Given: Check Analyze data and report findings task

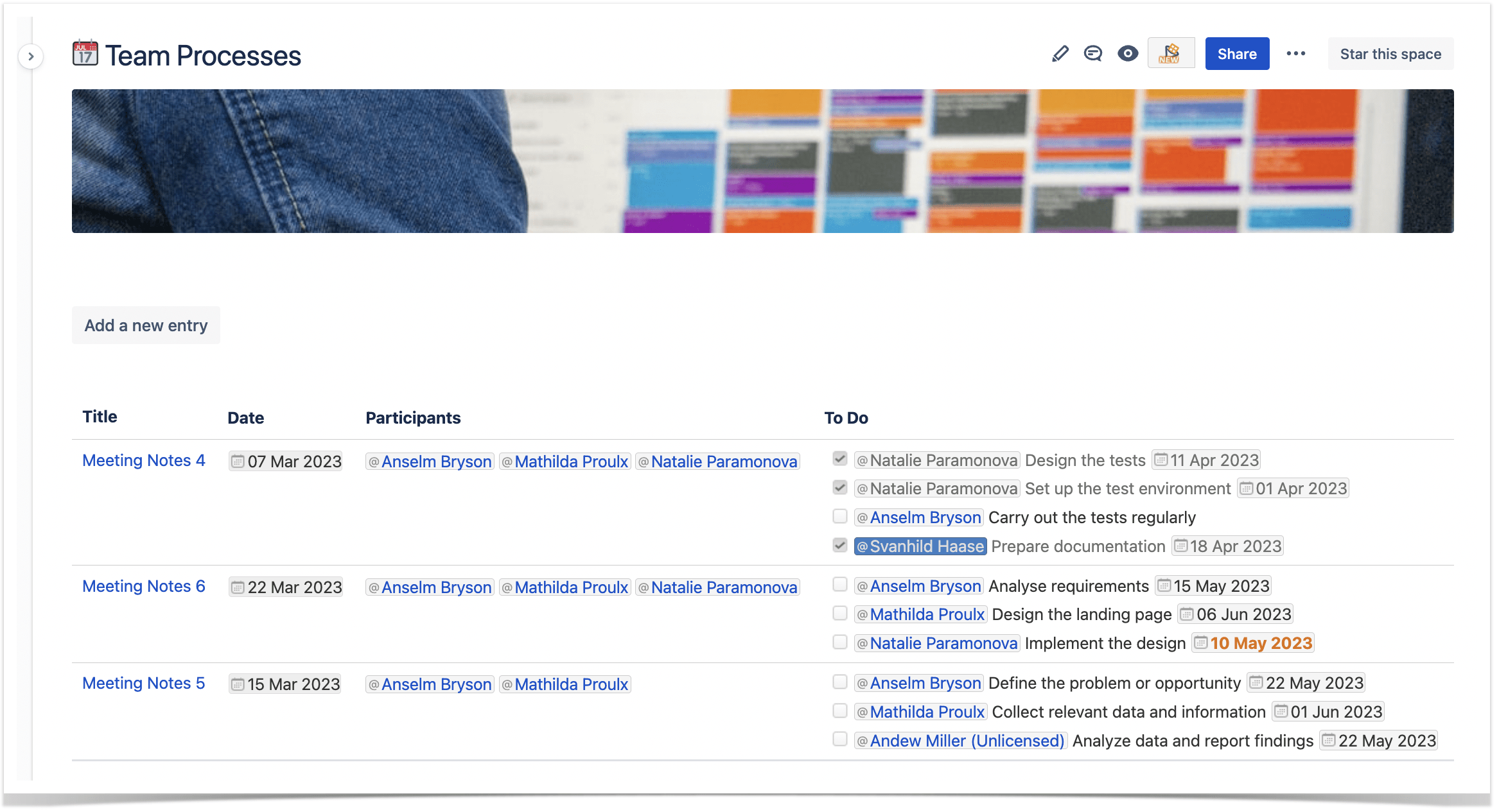Looking at the screenshot, I should 840,739.
